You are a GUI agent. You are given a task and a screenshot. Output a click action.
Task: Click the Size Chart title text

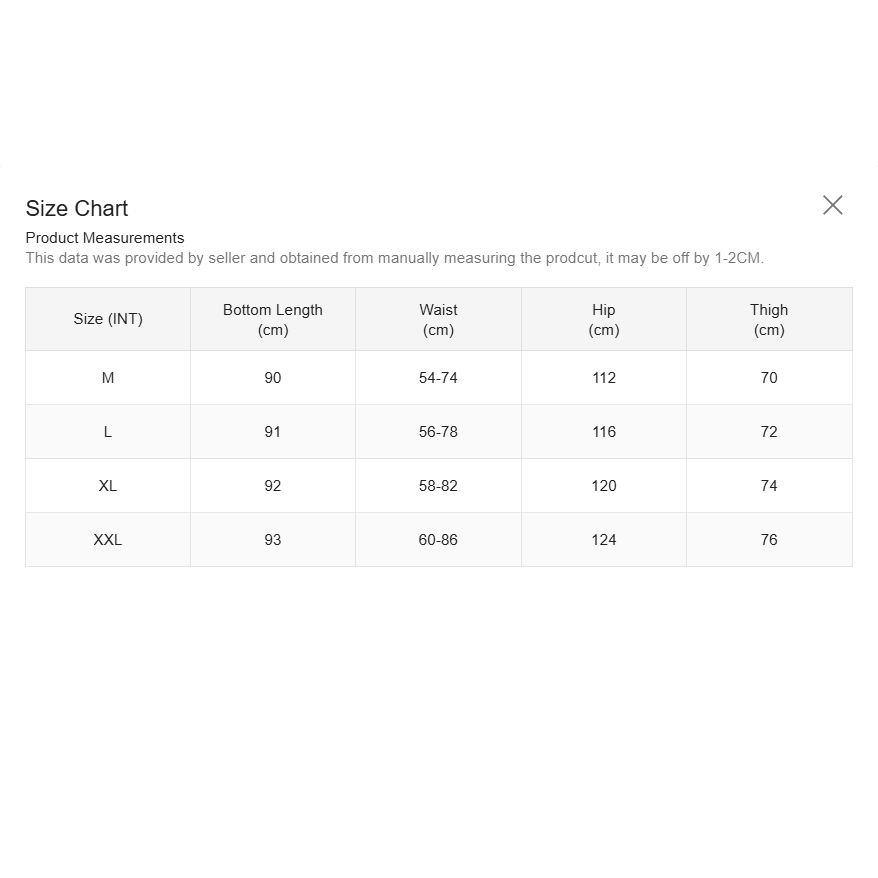click(x=77, y=208)
